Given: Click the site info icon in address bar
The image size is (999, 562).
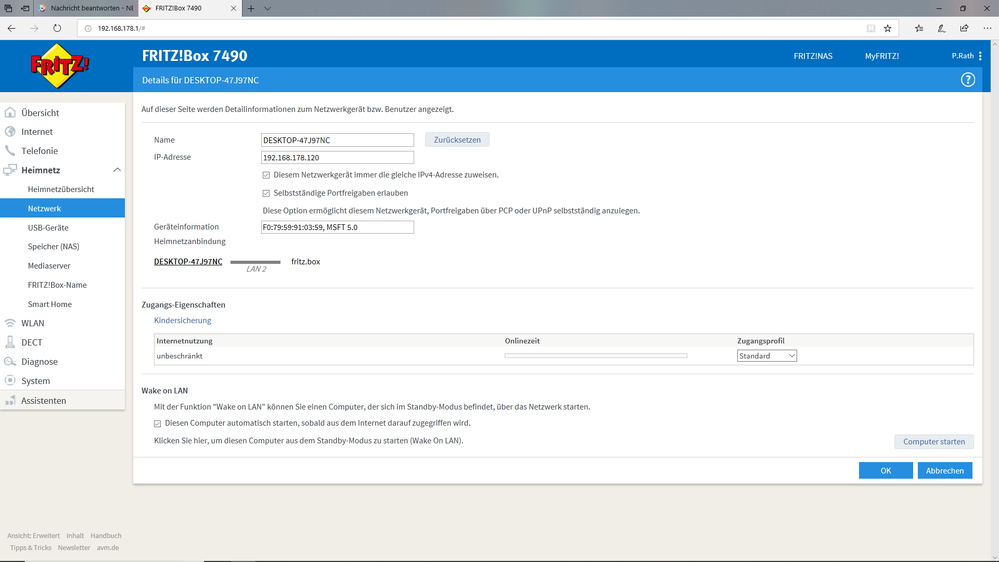Looking at the screenshot, I should point(88,28).
